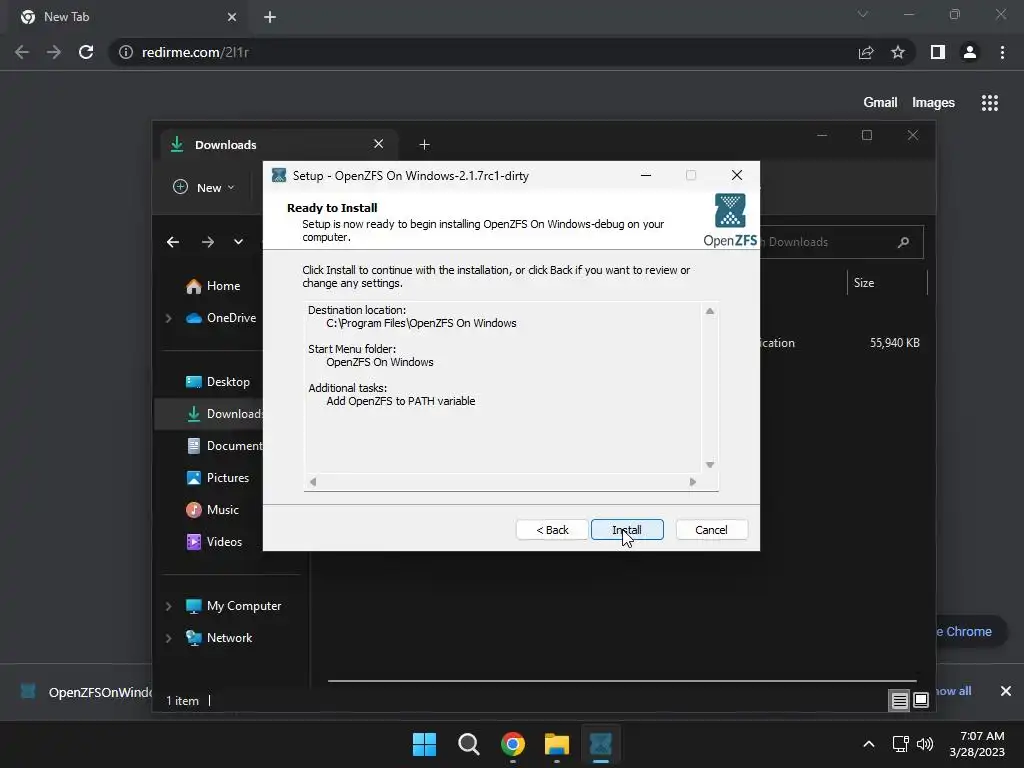Open a new Chrome tab

pos(270,17)
